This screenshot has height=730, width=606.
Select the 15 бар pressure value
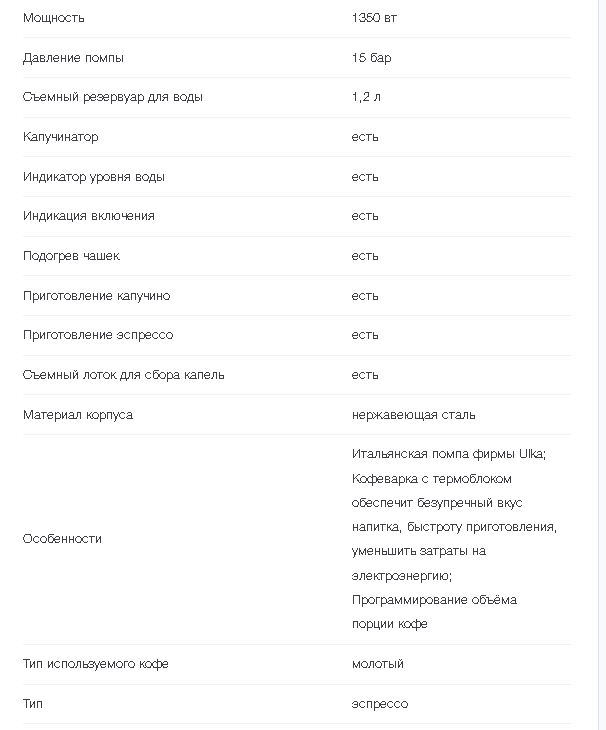[371, 58]
